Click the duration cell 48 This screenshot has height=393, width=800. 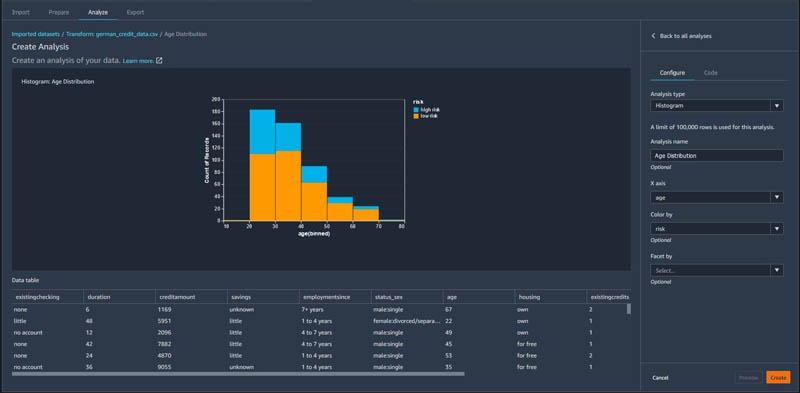click(90, 321)
